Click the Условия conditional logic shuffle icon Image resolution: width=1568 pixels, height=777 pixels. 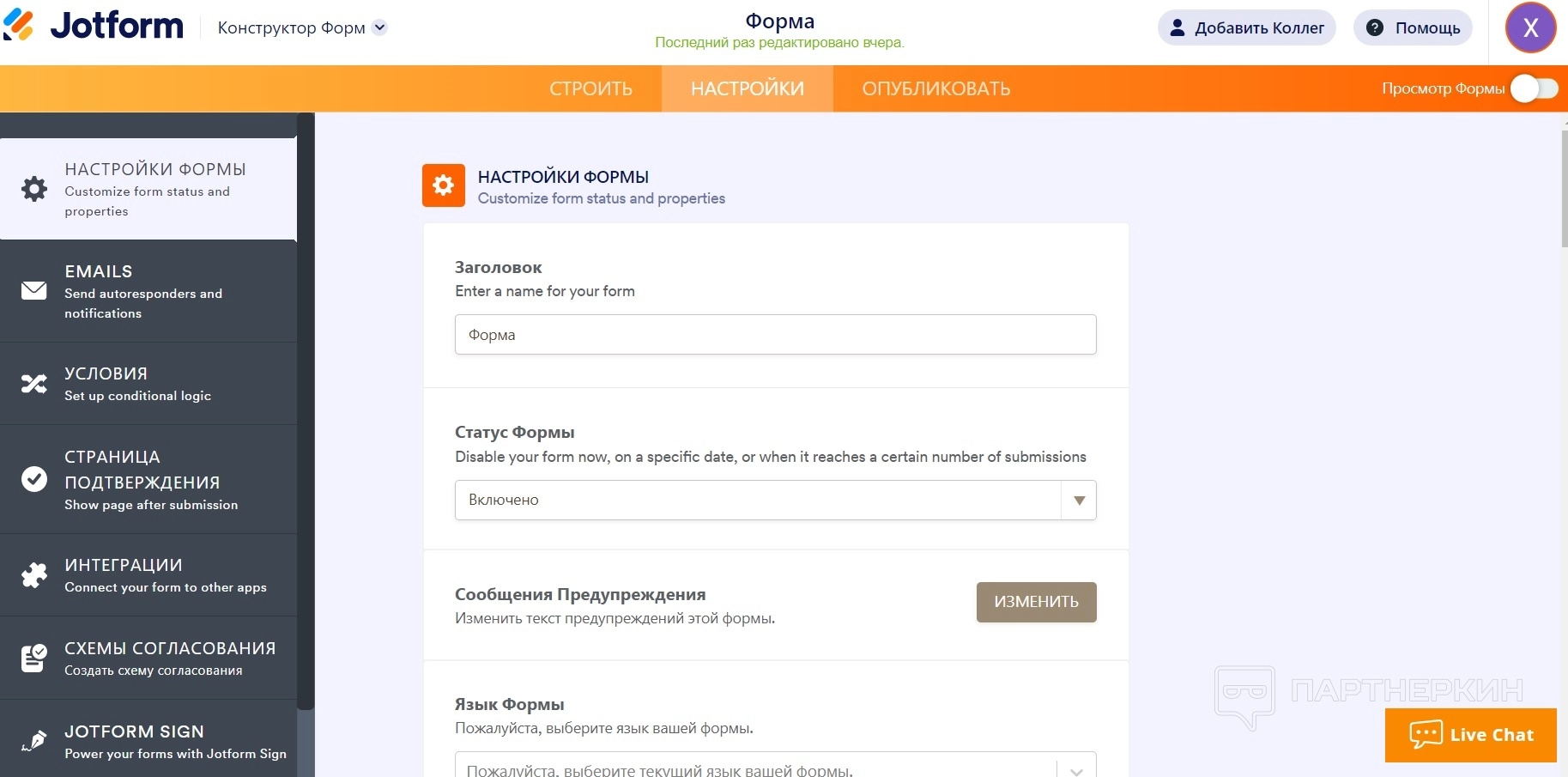pyautogui.click(x=34, y=384)
